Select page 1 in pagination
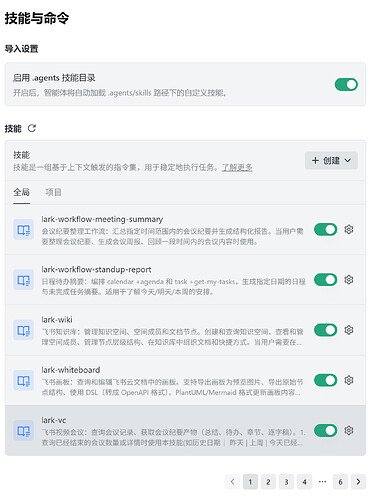The width and height of the screenshot is (374, 500). [250, 482]
